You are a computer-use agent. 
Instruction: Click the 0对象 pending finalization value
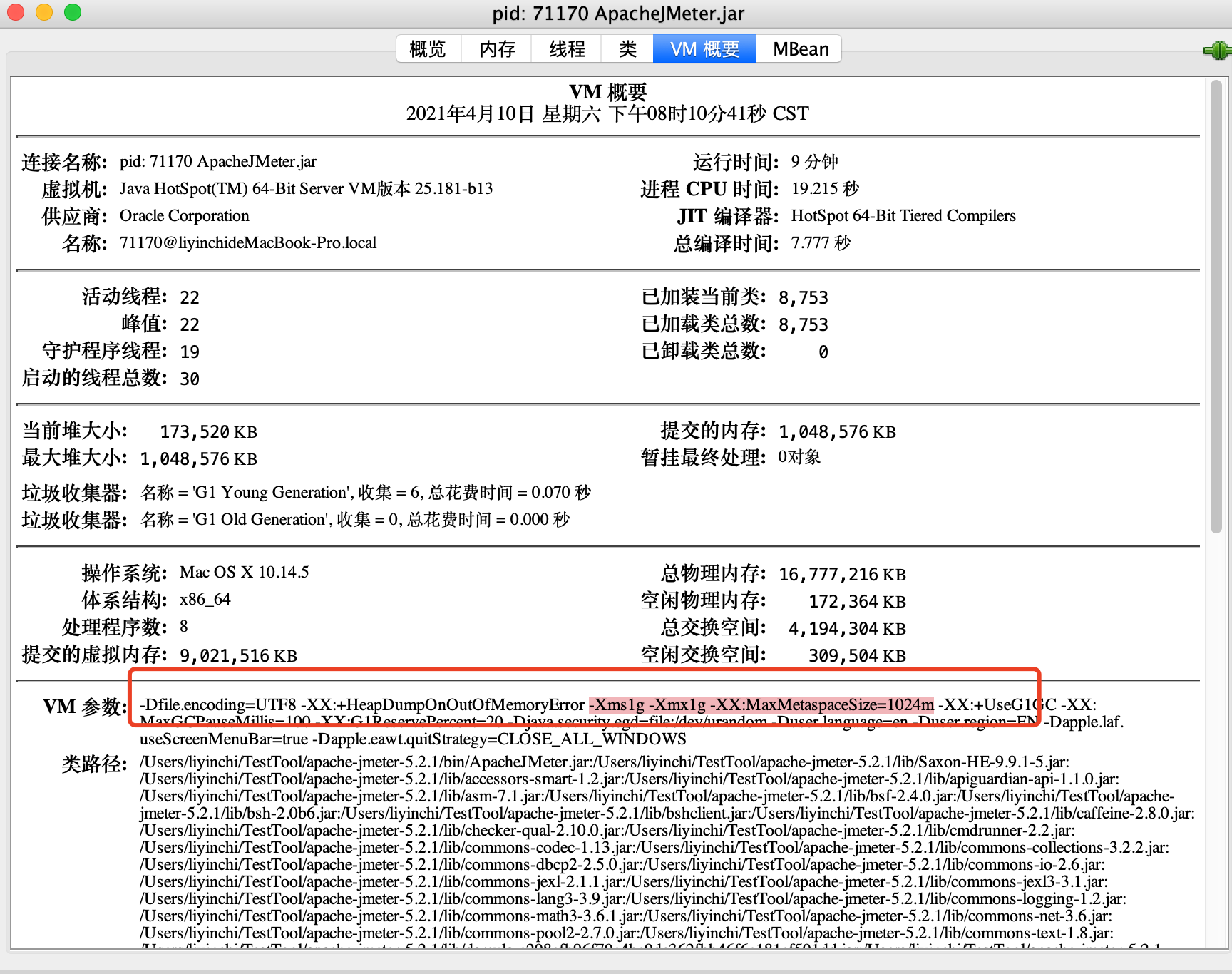tap(799, 457)
